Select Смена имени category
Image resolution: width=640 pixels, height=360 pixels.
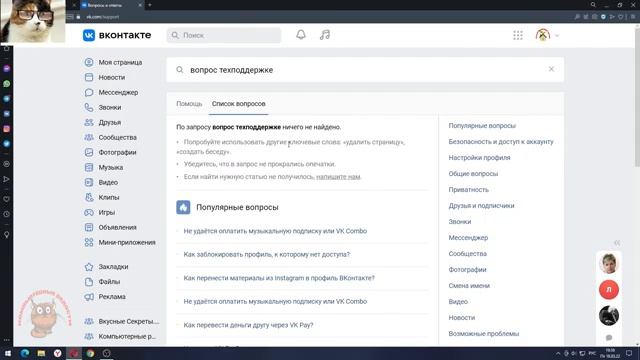point(469,286)
